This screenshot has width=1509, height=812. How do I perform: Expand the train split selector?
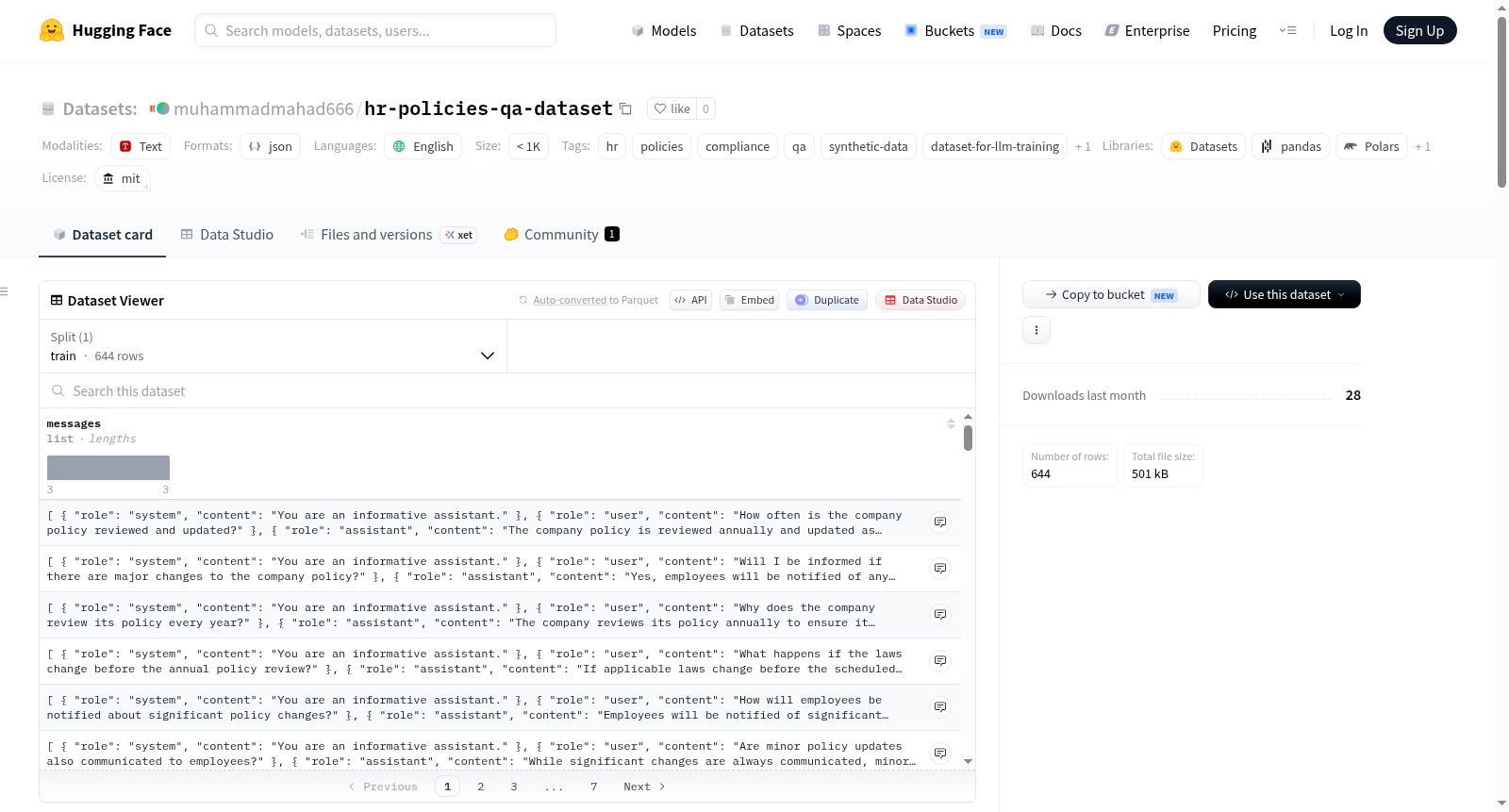(273, 346)
